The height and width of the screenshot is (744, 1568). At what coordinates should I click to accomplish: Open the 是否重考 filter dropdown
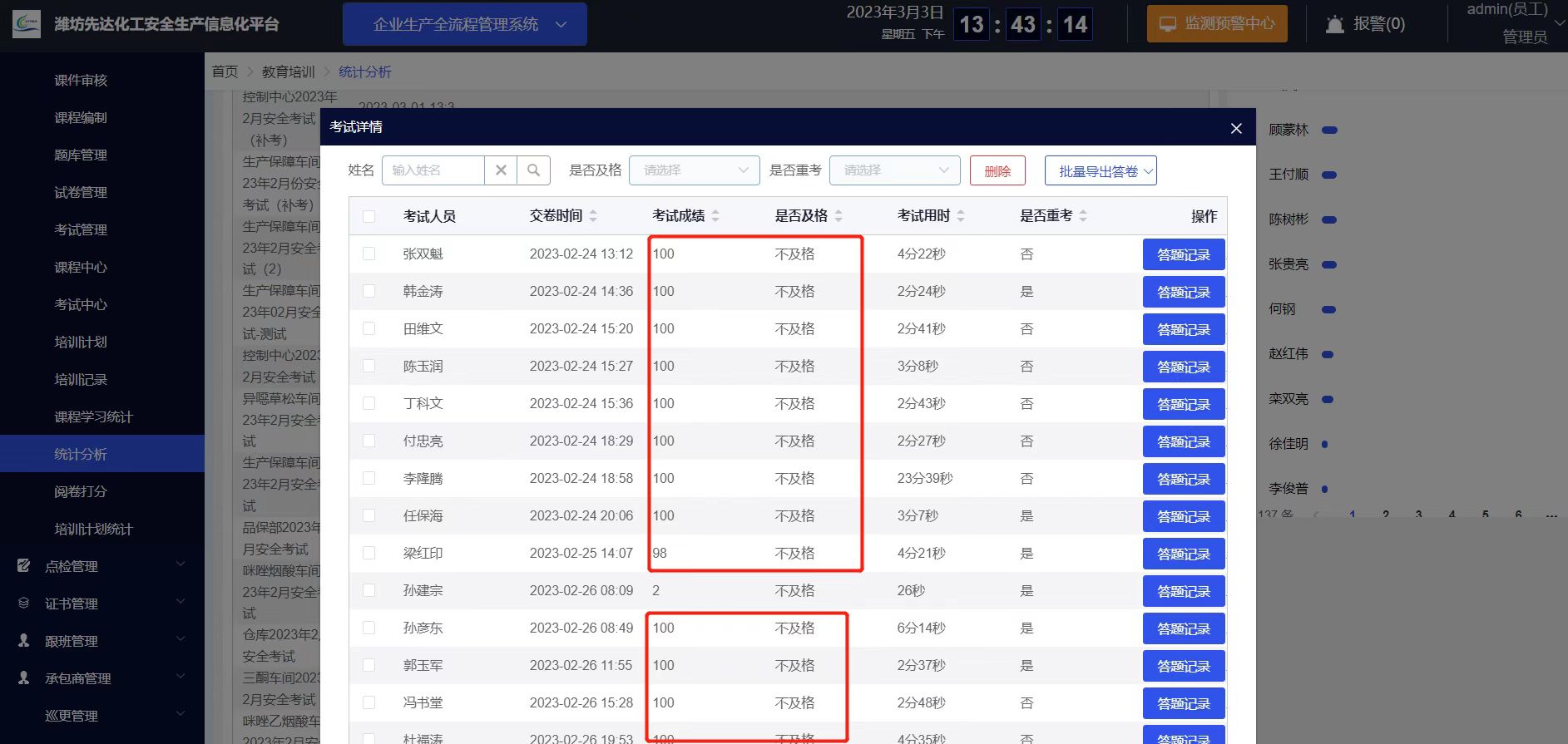coord(895,170)
